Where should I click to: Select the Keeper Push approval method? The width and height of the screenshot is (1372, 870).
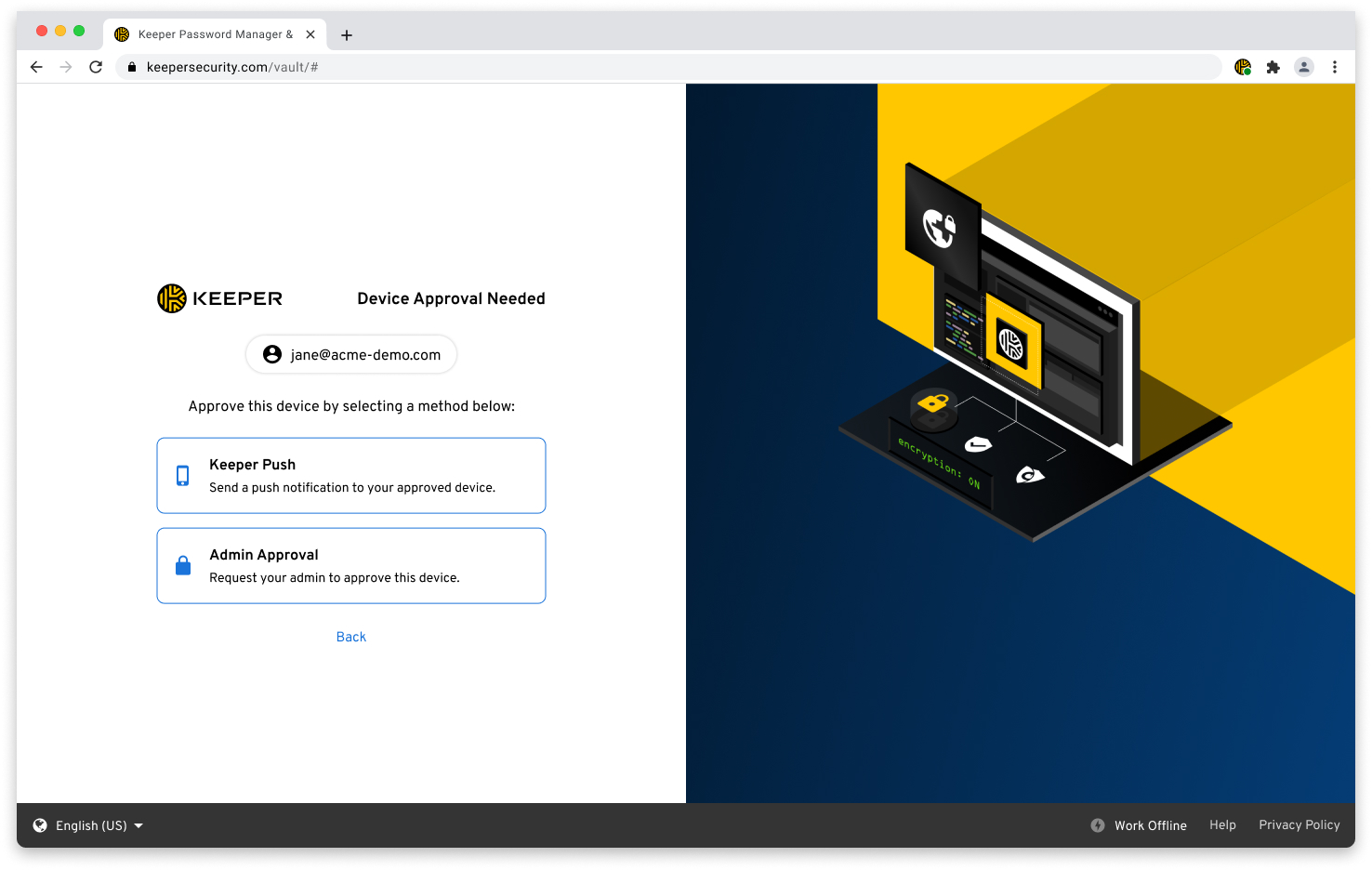point(351,476)
